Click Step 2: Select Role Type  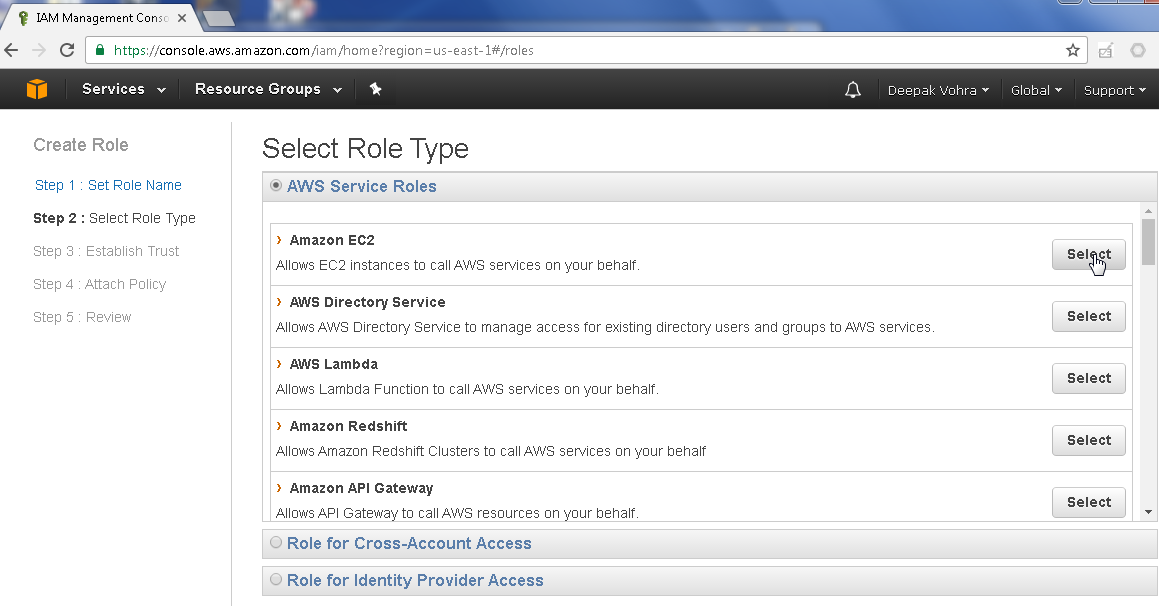115,218
